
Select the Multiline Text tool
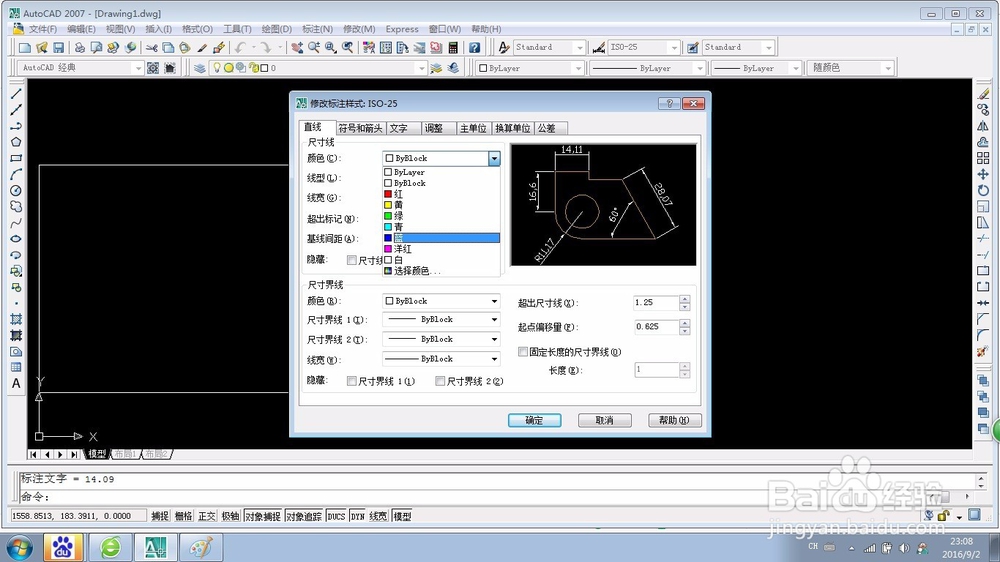tap(16, 383)
